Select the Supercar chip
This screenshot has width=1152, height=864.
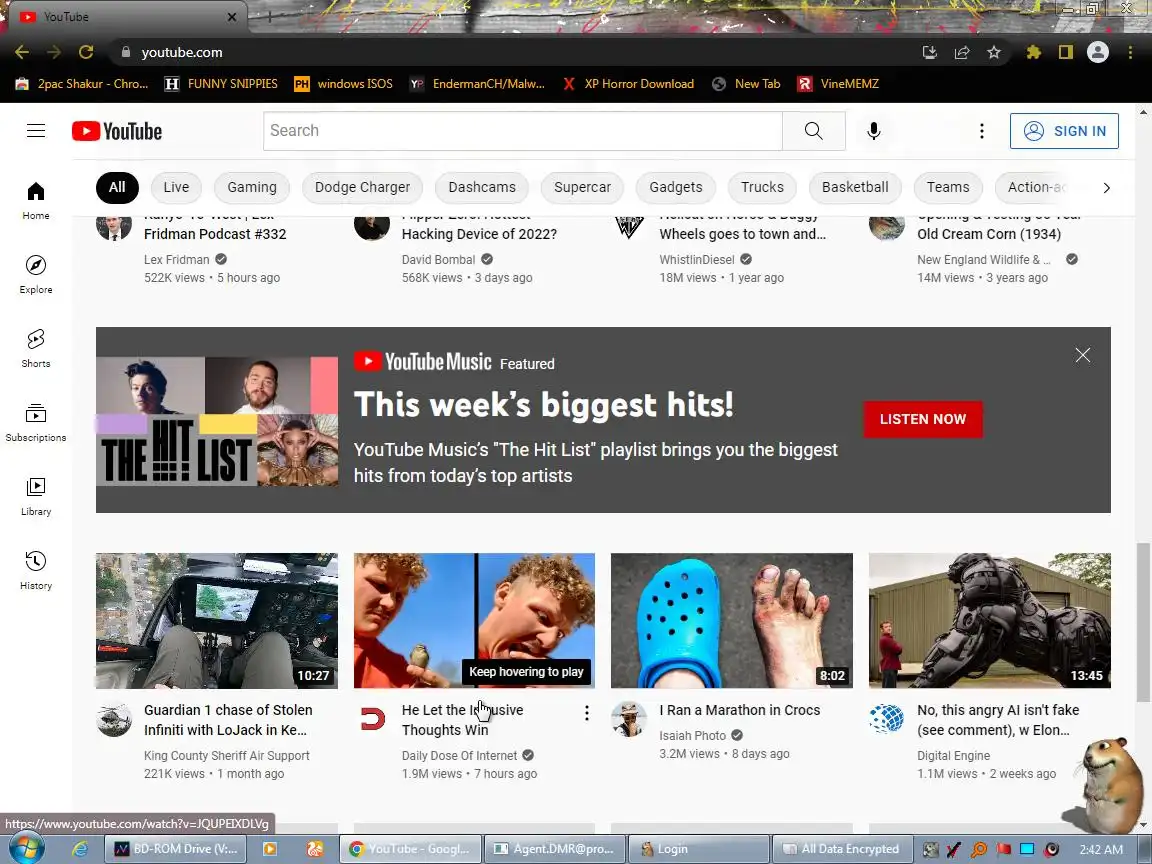582,187
